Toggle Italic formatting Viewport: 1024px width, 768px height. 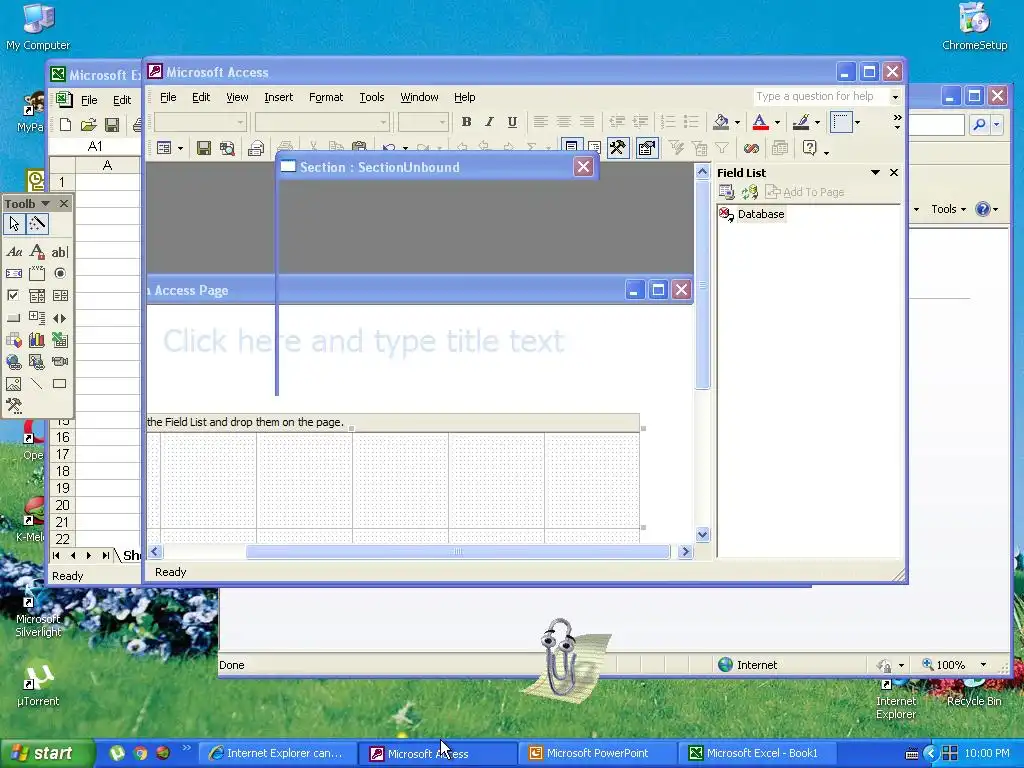point(489,121)
